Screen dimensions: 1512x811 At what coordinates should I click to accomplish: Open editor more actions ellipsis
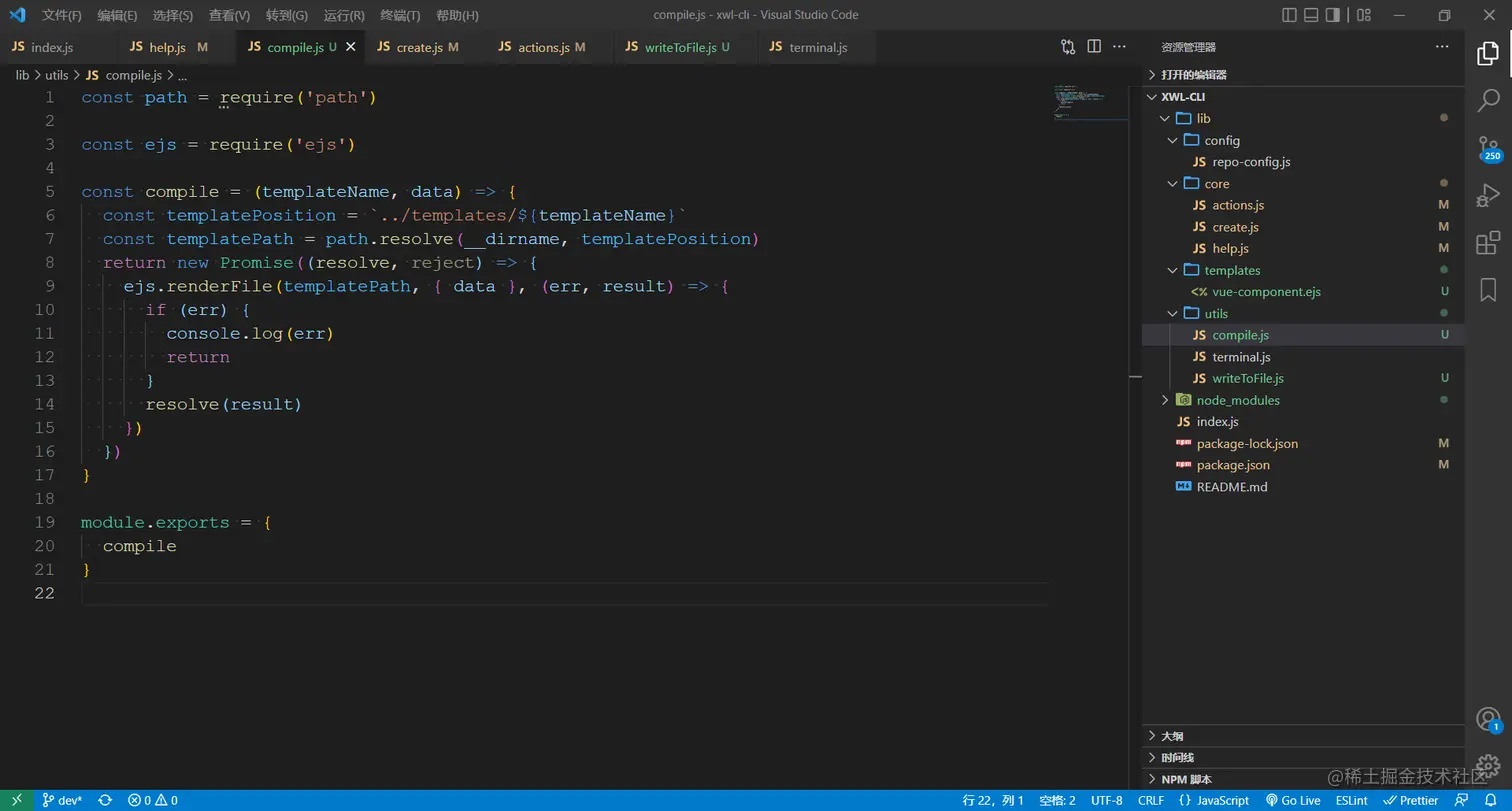tap(1120, 47)
